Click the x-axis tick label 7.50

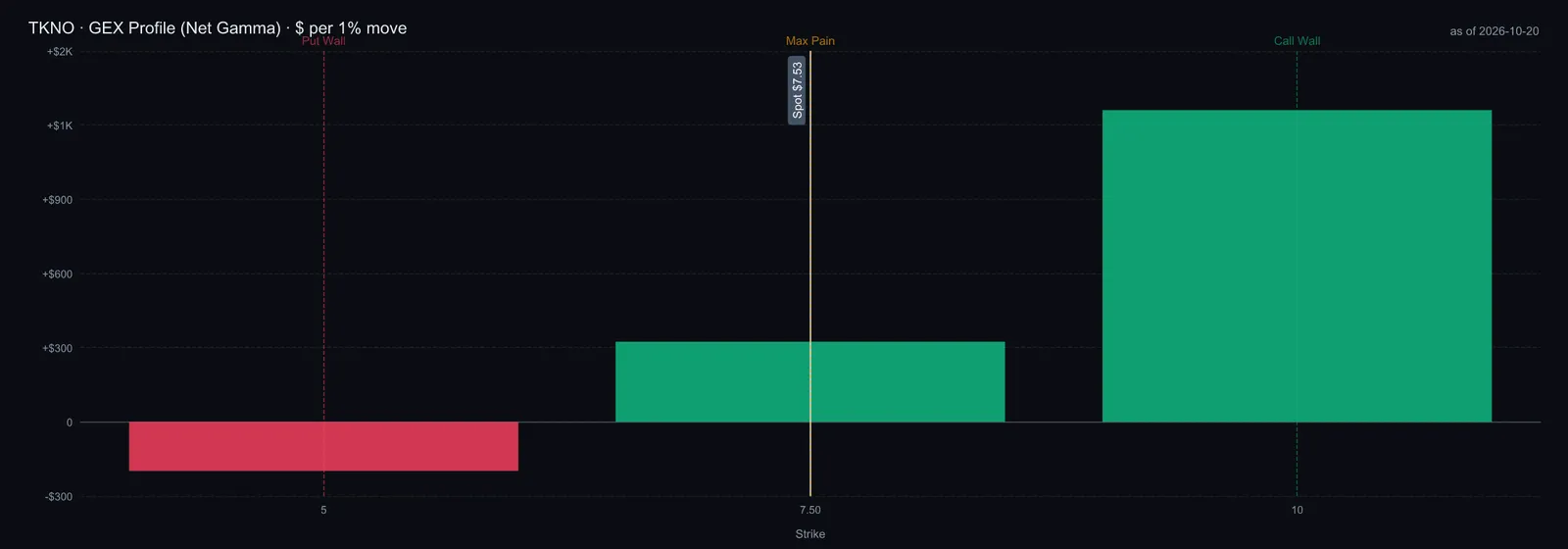coord(810,510)
